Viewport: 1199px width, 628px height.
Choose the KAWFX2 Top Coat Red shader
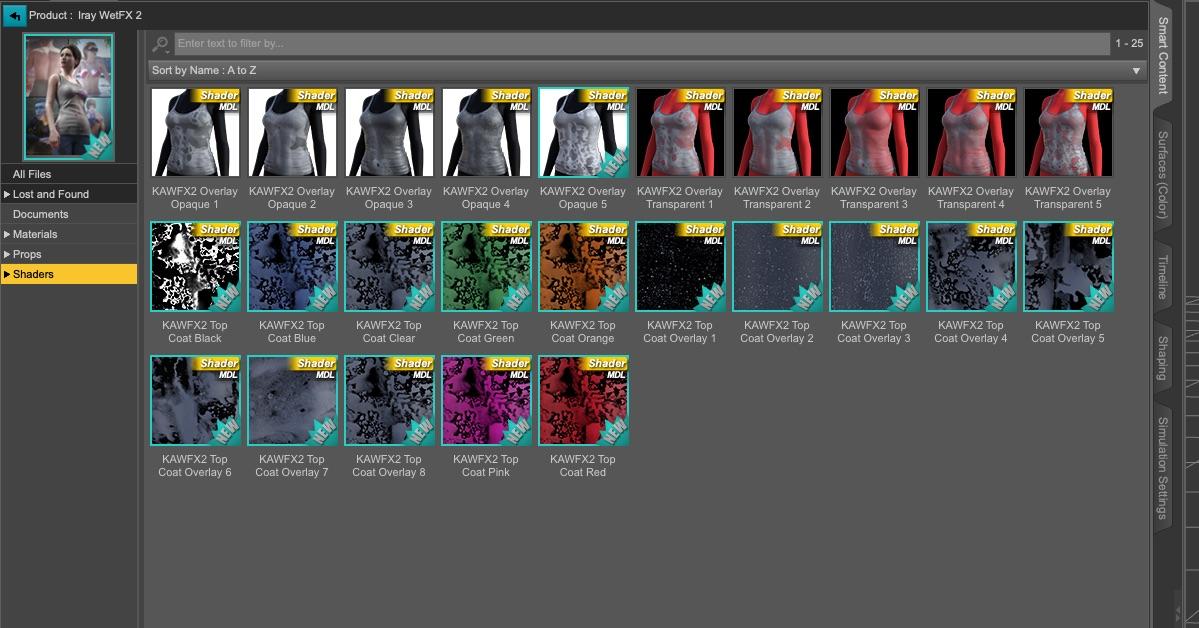(583, 400)
